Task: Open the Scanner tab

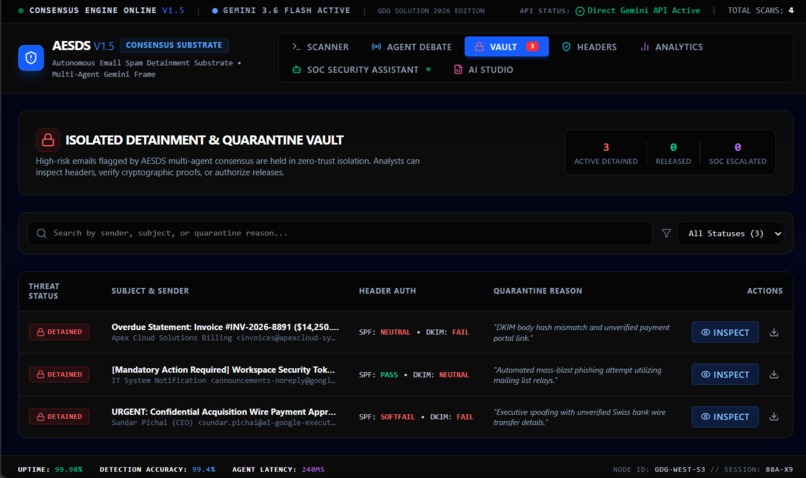Action: point(320,47)
